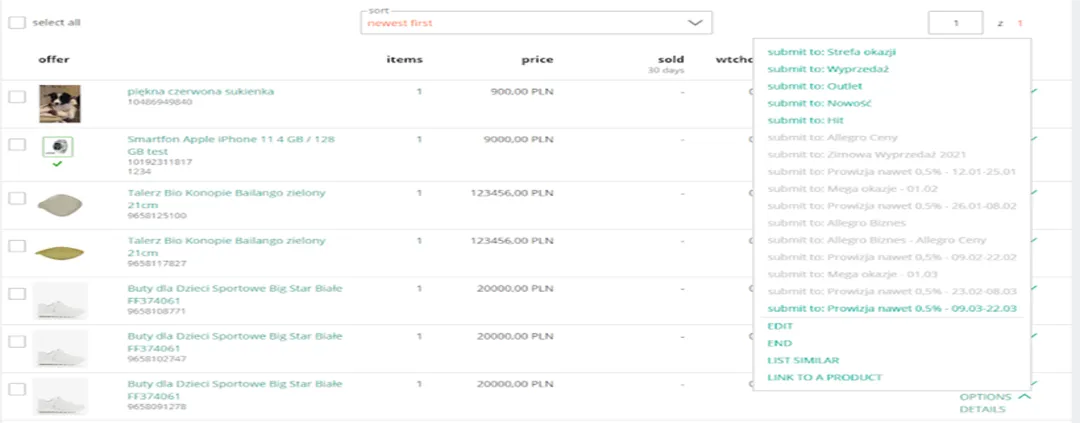This screenshot has height=423, width=1080.
Task: Click LINK TO A PRODUCT
Action: click(x=824, y=378)
